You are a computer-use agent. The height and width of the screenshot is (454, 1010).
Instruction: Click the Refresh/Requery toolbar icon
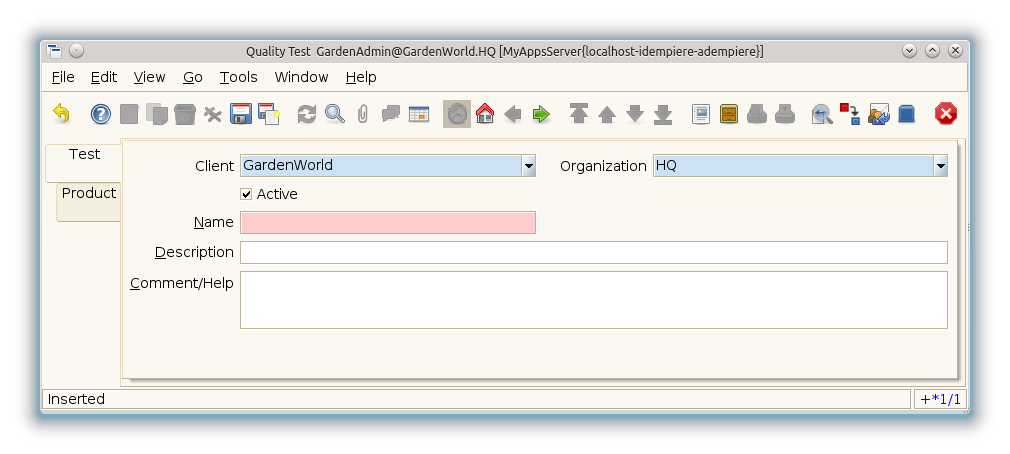pos(307,114)
